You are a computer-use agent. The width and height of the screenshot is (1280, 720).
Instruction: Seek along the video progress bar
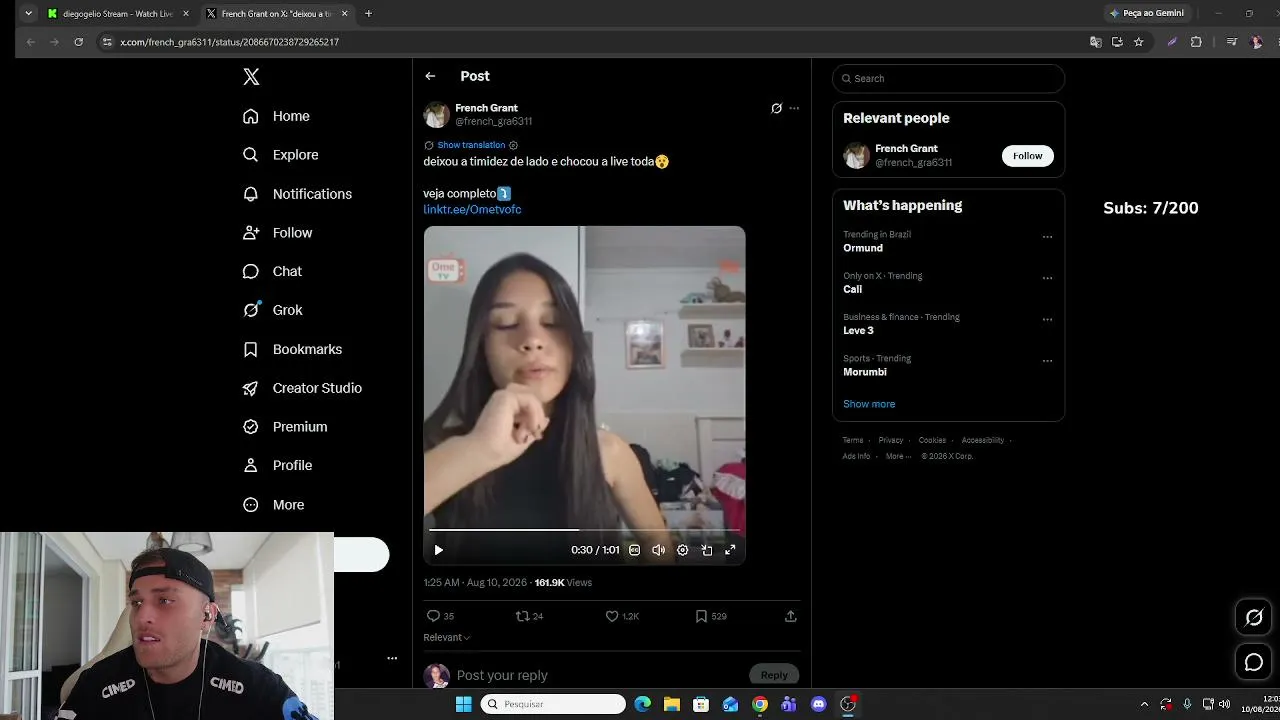click(584, 530)
